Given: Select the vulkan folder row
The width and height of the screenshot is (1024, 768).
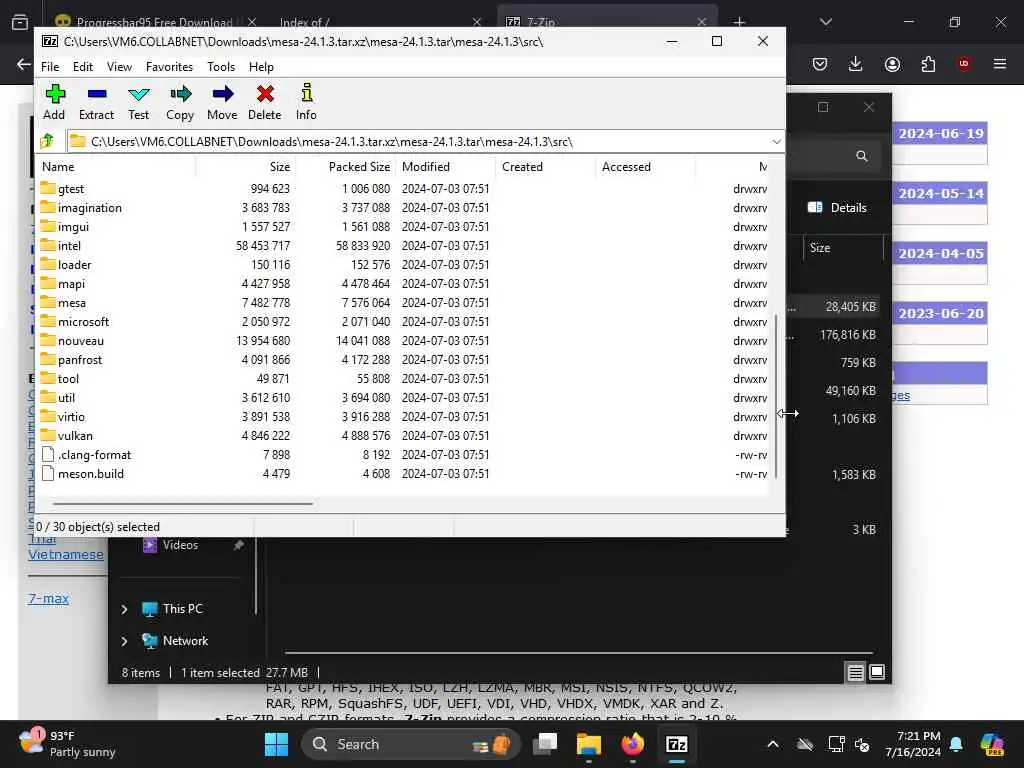Looking at the screenshot, I should [x=404, y=436].
